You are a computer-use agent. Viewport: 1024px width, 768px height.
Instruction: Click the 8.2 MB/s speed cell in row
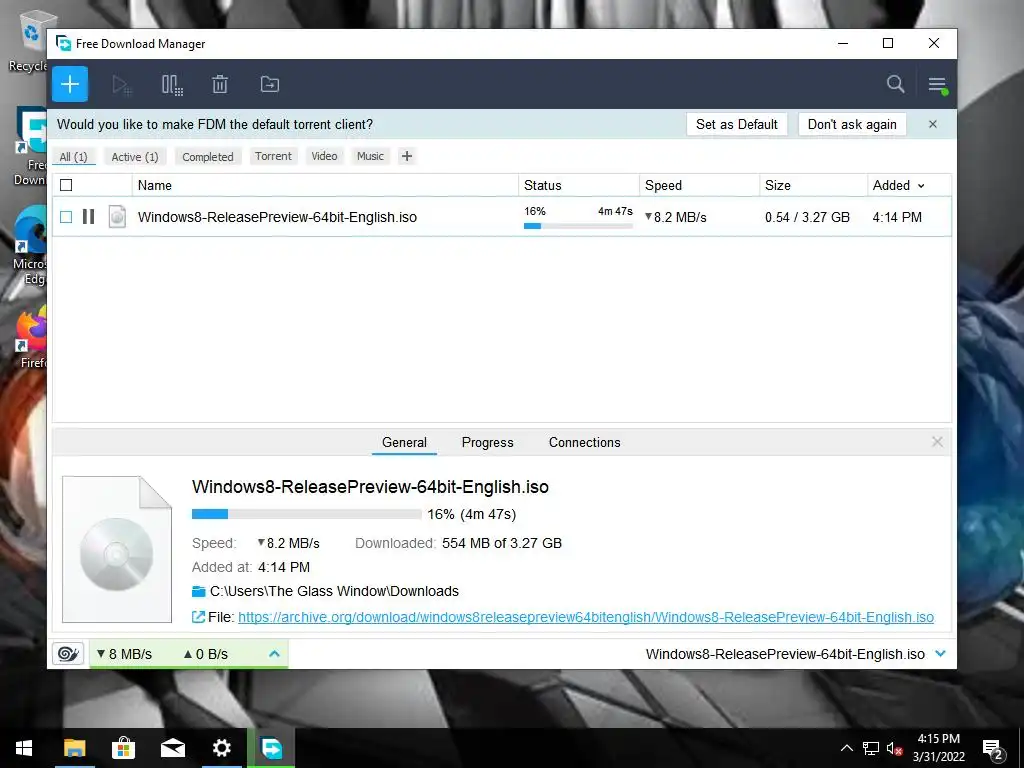676,217
